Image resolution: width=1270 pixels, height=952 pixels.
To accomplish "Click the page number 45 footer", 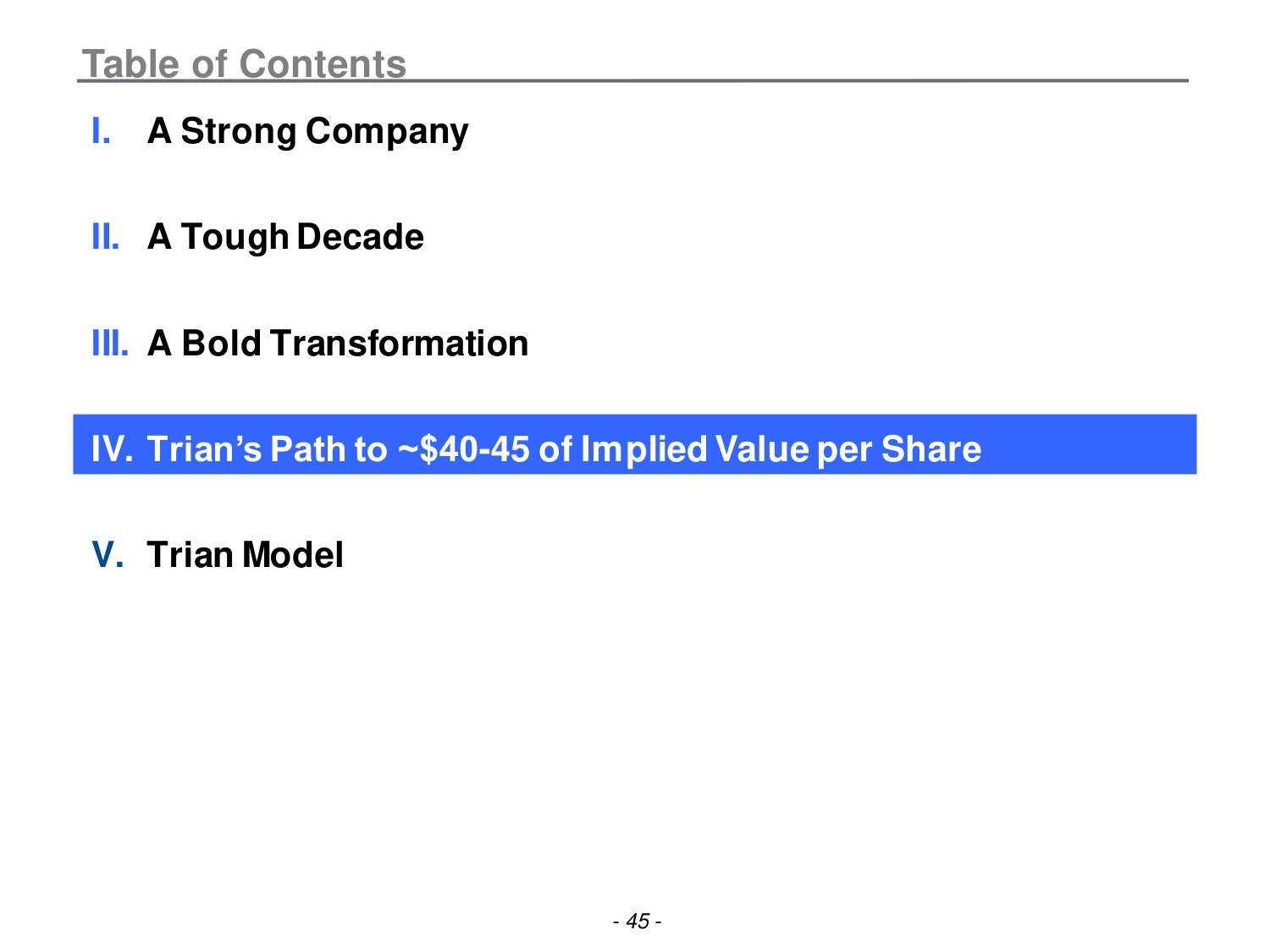I will tap(637, 921).
